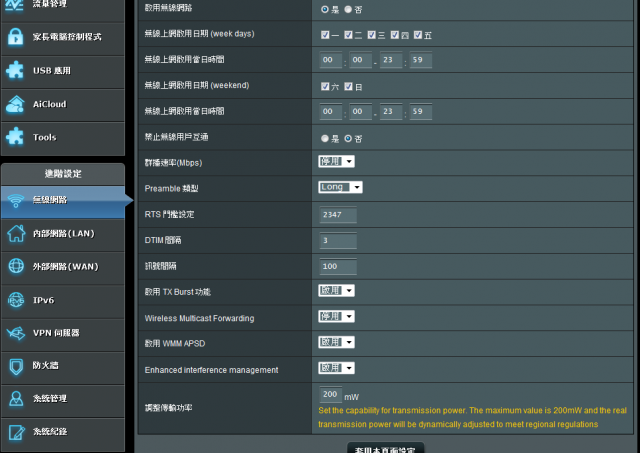The height and width of the screenshot is (453, 640).
Task: Select the wireless Wi-Fi signal icon
Action: pyautogui.click(x=16, y=200)
